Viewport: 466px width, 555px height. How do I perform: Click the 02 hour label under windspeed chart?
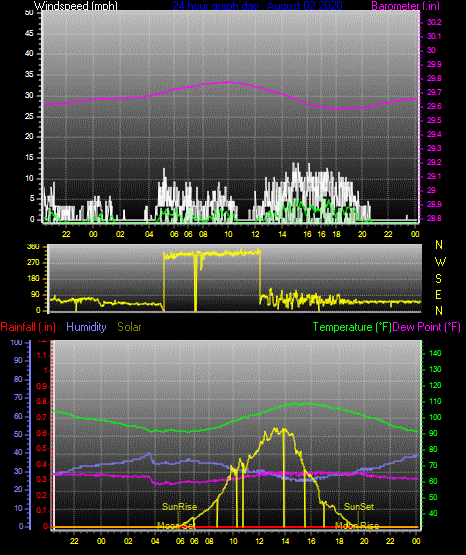point(120,234)
